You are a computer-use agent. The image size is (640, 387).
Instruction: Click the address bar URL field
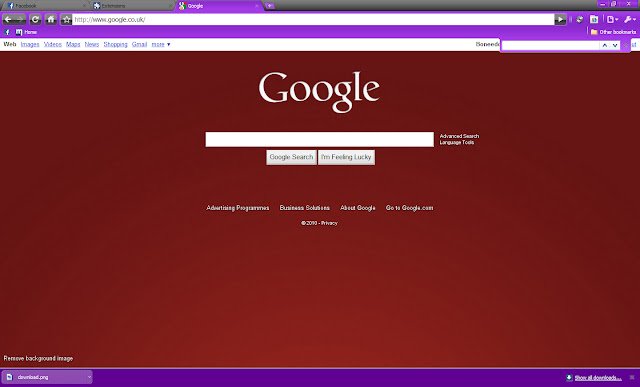tap(313, 19)
